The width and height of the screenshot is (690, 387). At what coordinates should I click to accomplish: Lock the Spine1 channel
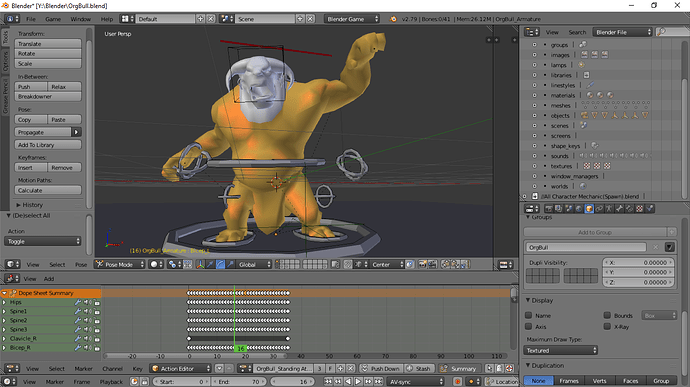(97, 311)
